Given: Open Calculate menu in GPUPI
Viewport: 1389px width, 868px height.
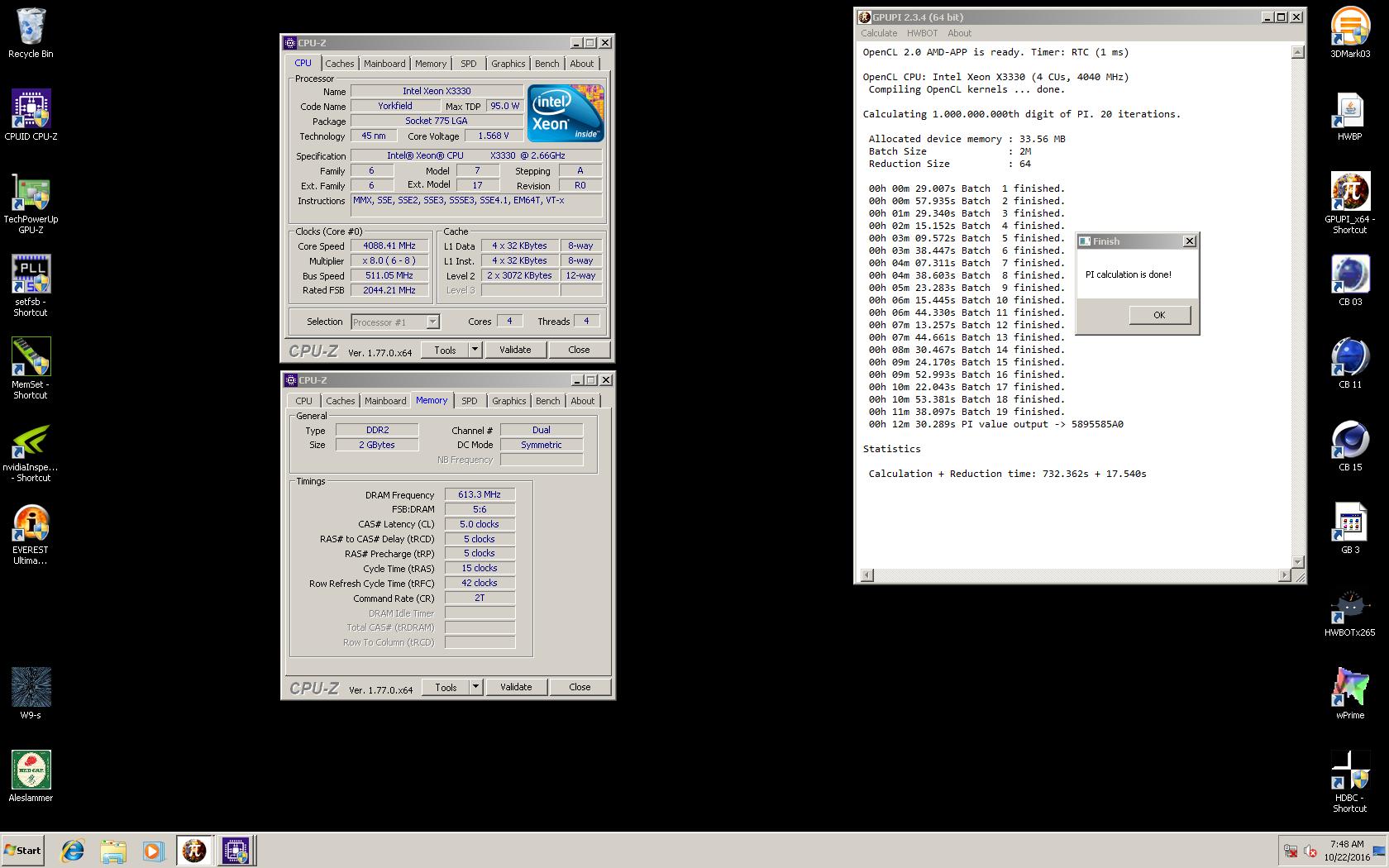Looking at the screenshot, I should pyautogui.click(x=879, y=33).
